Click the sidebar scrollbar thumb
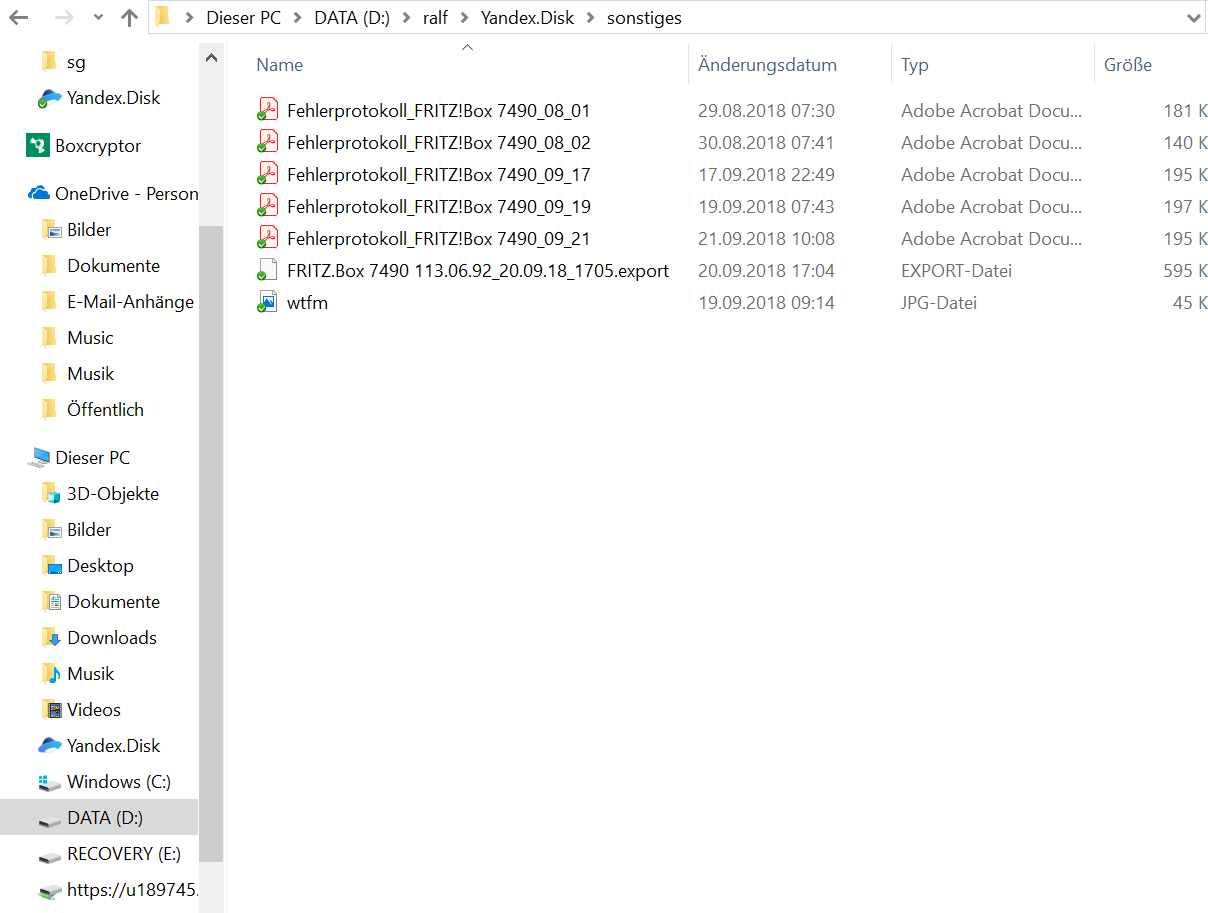Image resolution: width=1208 pixels, height=913 pixels. tap(211, 543)
